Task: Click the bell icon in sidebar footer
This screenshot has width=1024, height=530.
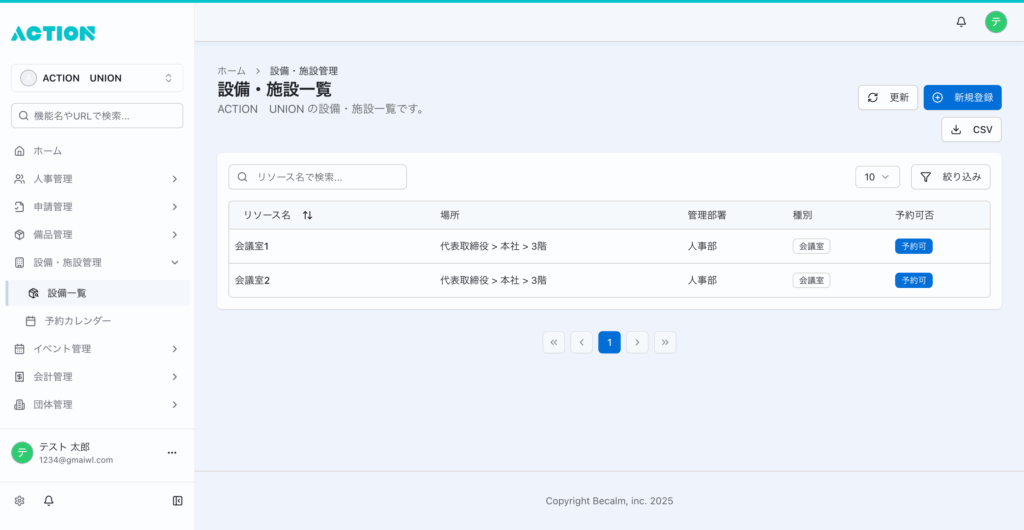Action: tap(48, 500)
